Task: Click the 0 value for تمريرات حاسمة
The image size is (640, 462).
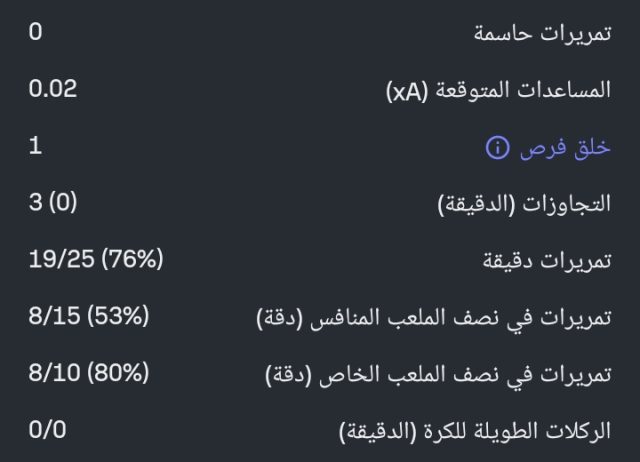Action: tap(36, 32)
